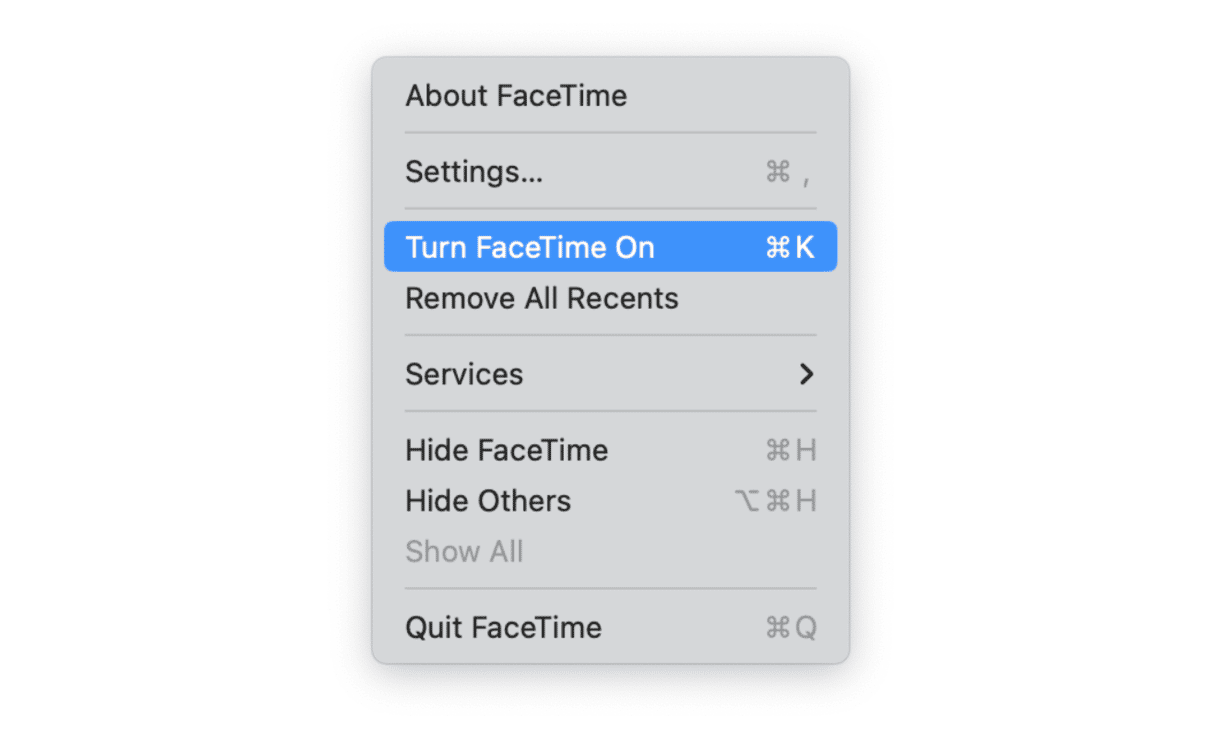Image resolution: width=1216 pixels, height=741 pixels.
Task: Select Remove All Recents
Action: [x=541, y=298]
